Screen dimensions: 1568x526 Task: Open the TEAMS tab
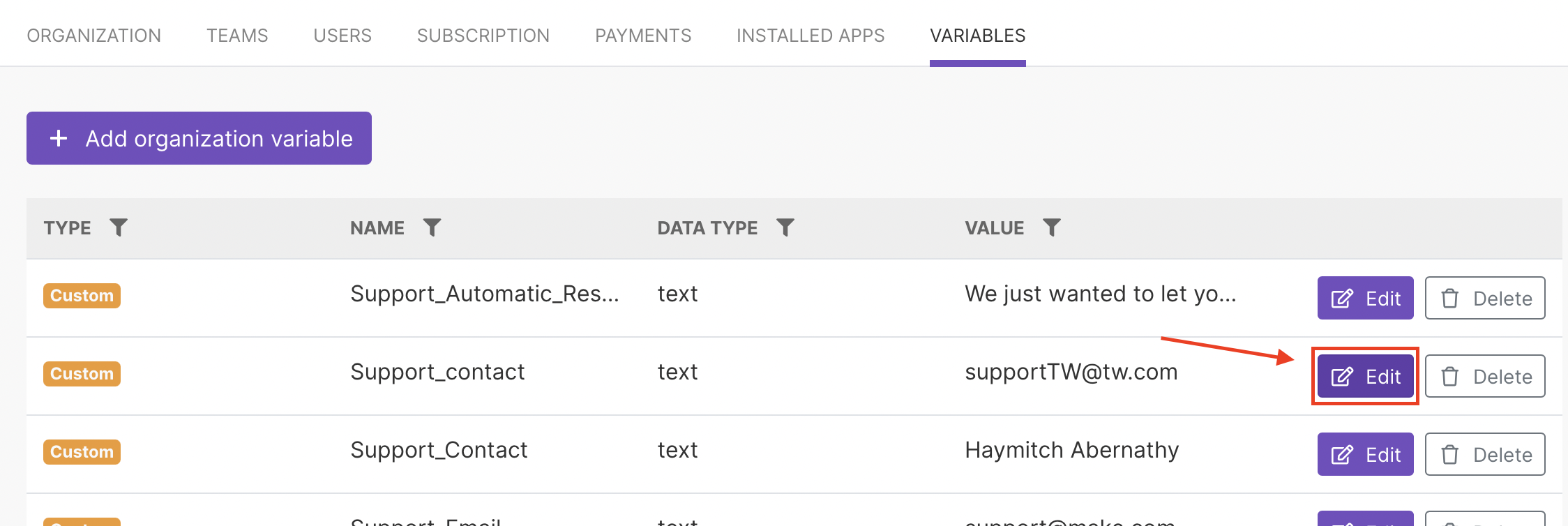(x=237, y=36)
